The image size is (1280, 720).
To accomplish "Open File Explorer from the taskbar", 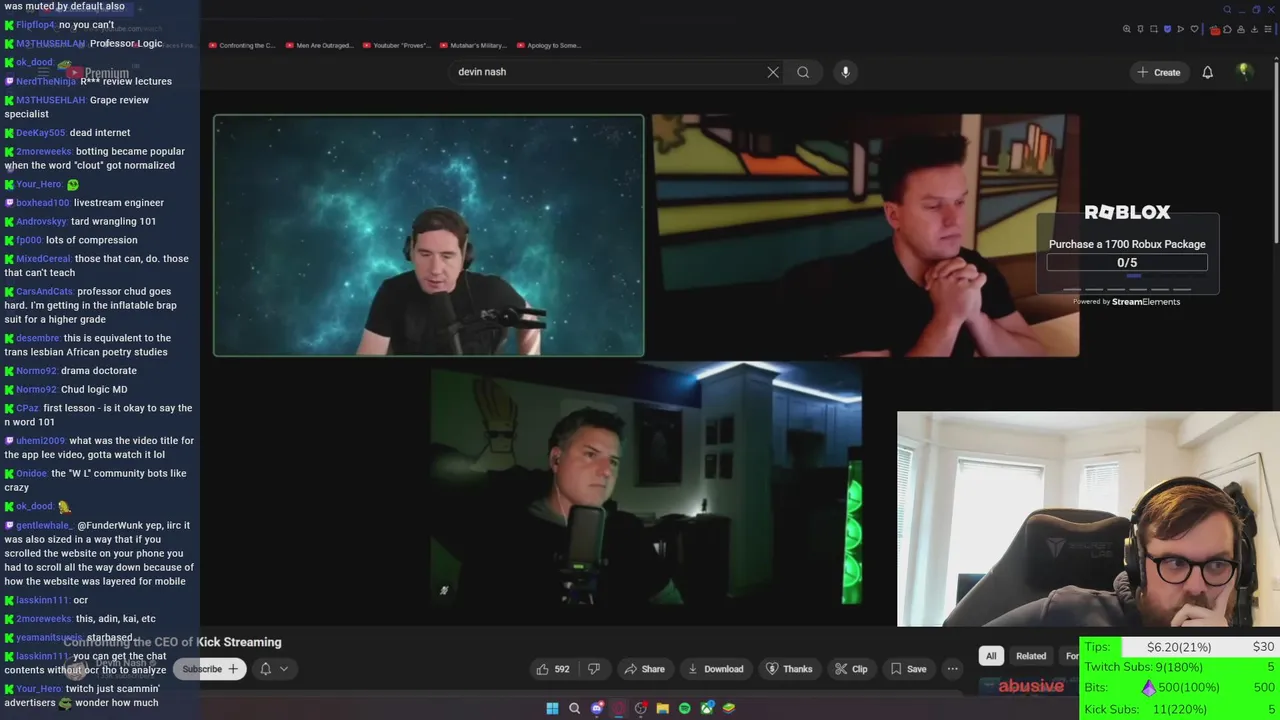I will click(x=663, y=708).
